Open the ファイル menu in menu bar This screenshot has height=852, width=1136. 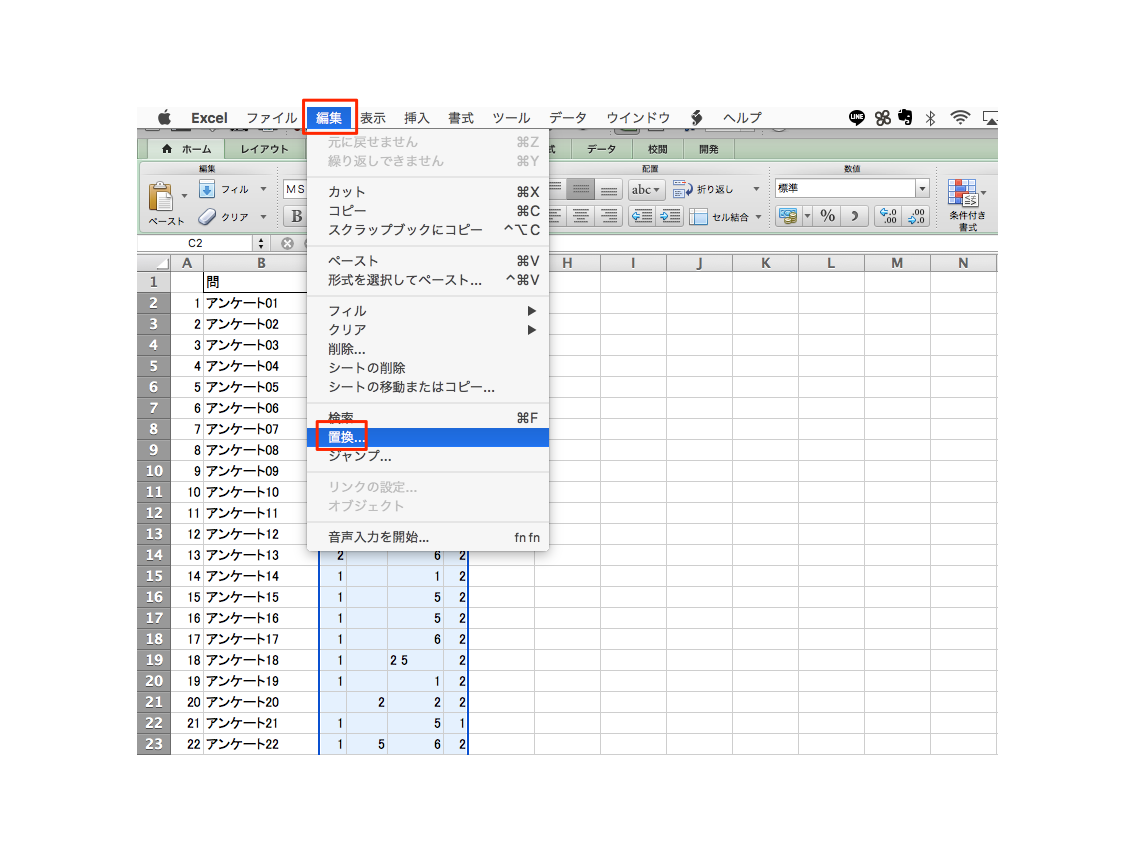coord(272,117)
